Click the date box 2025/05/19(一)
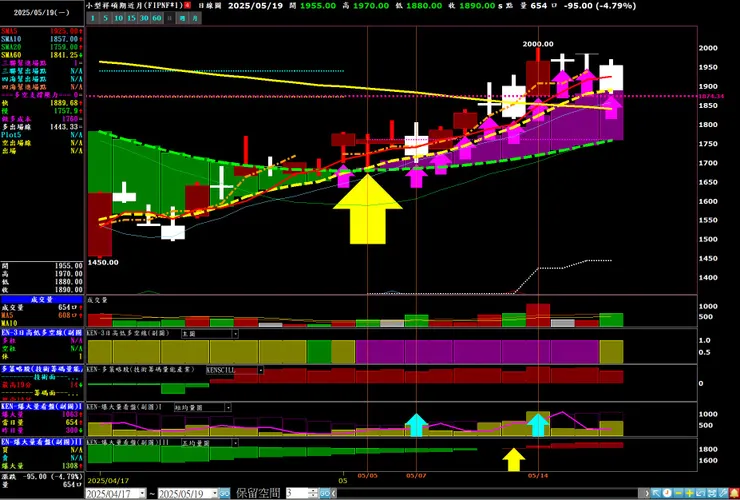Screen dimensions: 740x500 point(42,13)
